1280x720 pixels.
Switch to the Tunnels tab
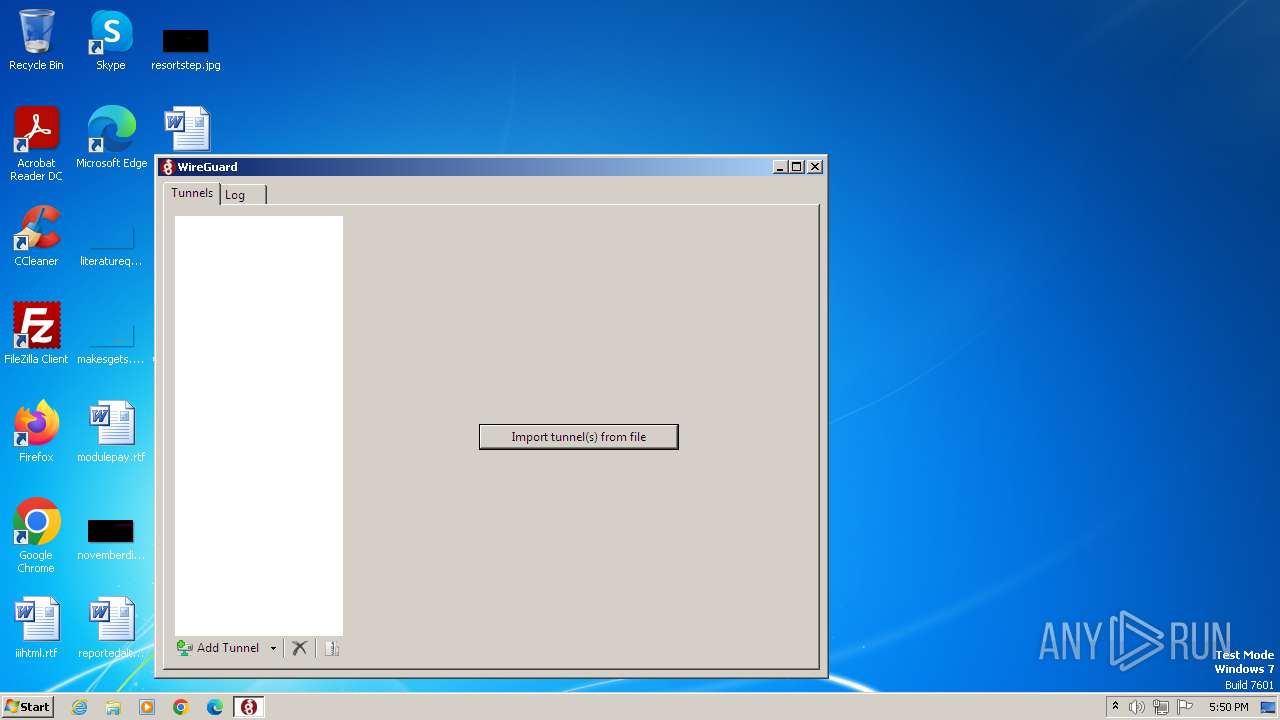[192, 193]
